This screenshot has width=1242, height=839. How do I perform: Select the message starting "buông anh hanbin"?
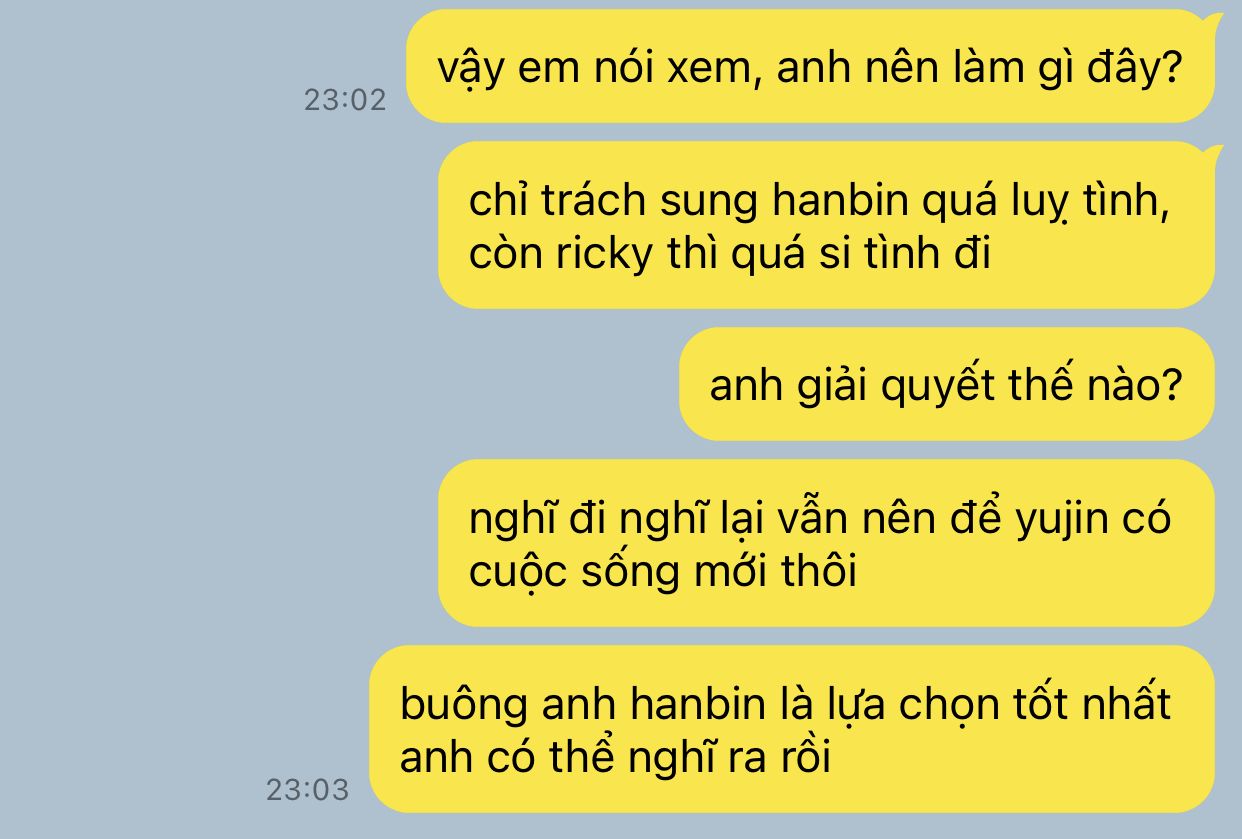click(792, 729)
